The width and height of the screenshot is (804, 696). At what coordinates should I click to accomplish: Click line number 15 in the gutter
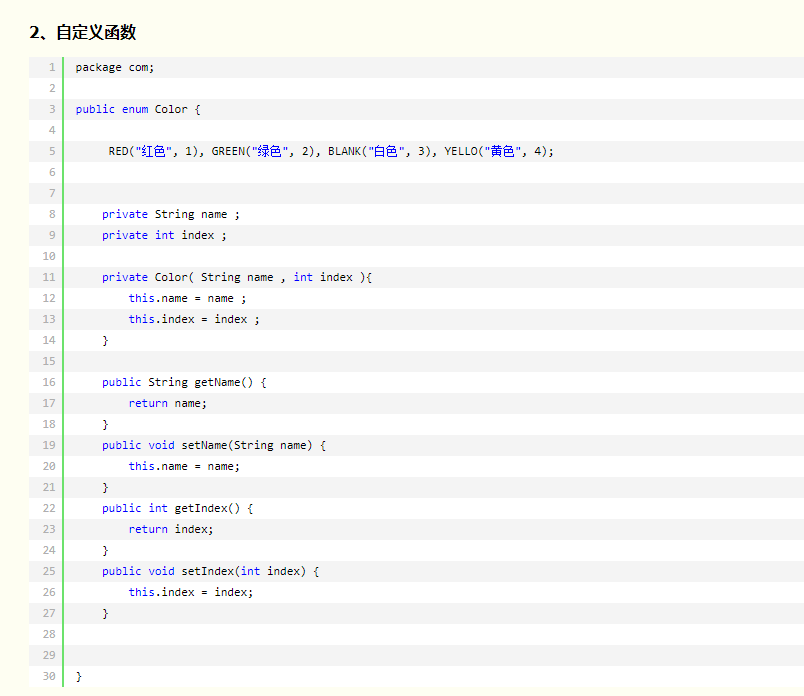[x=49, y=361]
